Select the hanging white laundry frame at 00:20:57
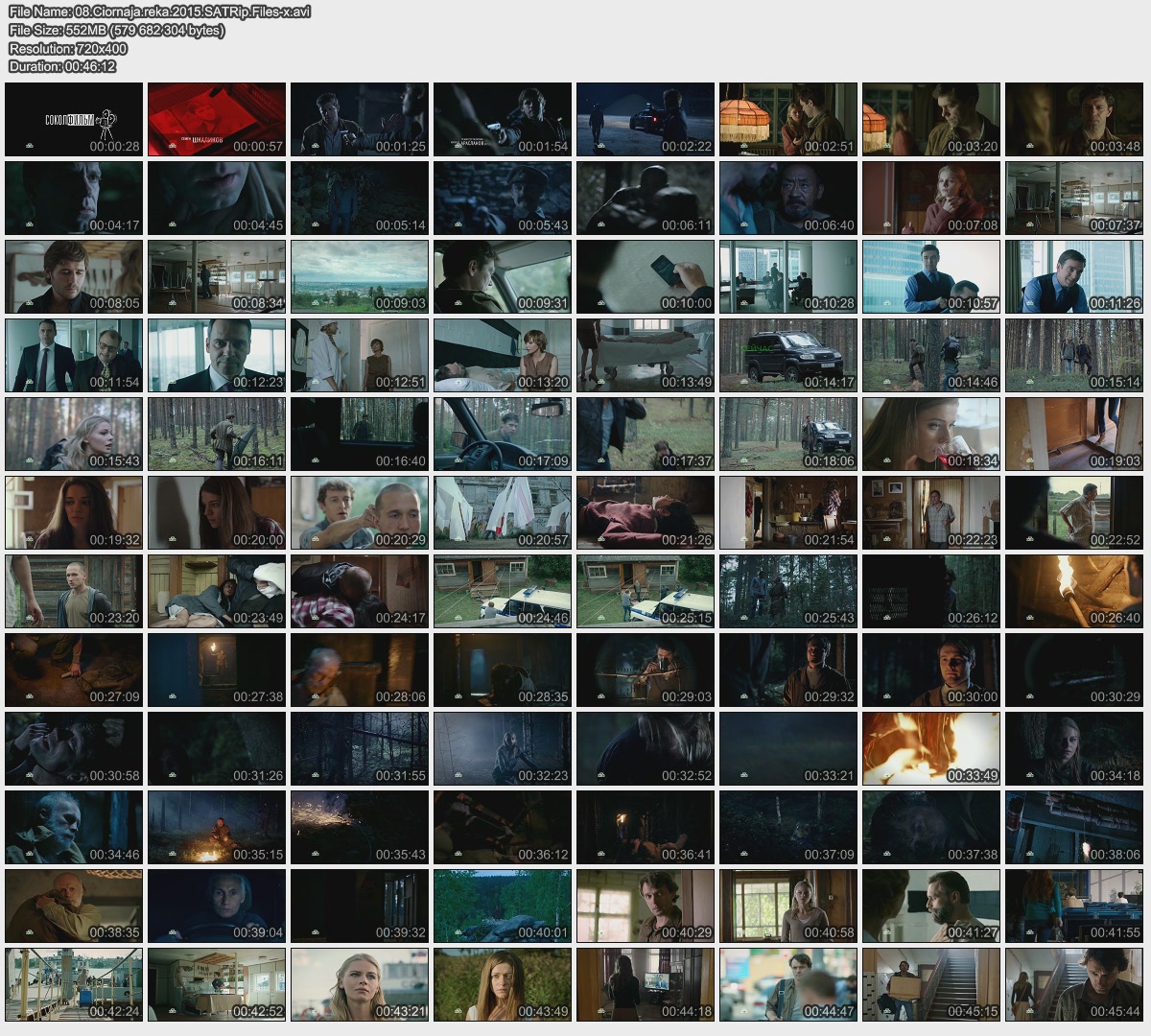The image size is (1151, 1036). [503, 512]
